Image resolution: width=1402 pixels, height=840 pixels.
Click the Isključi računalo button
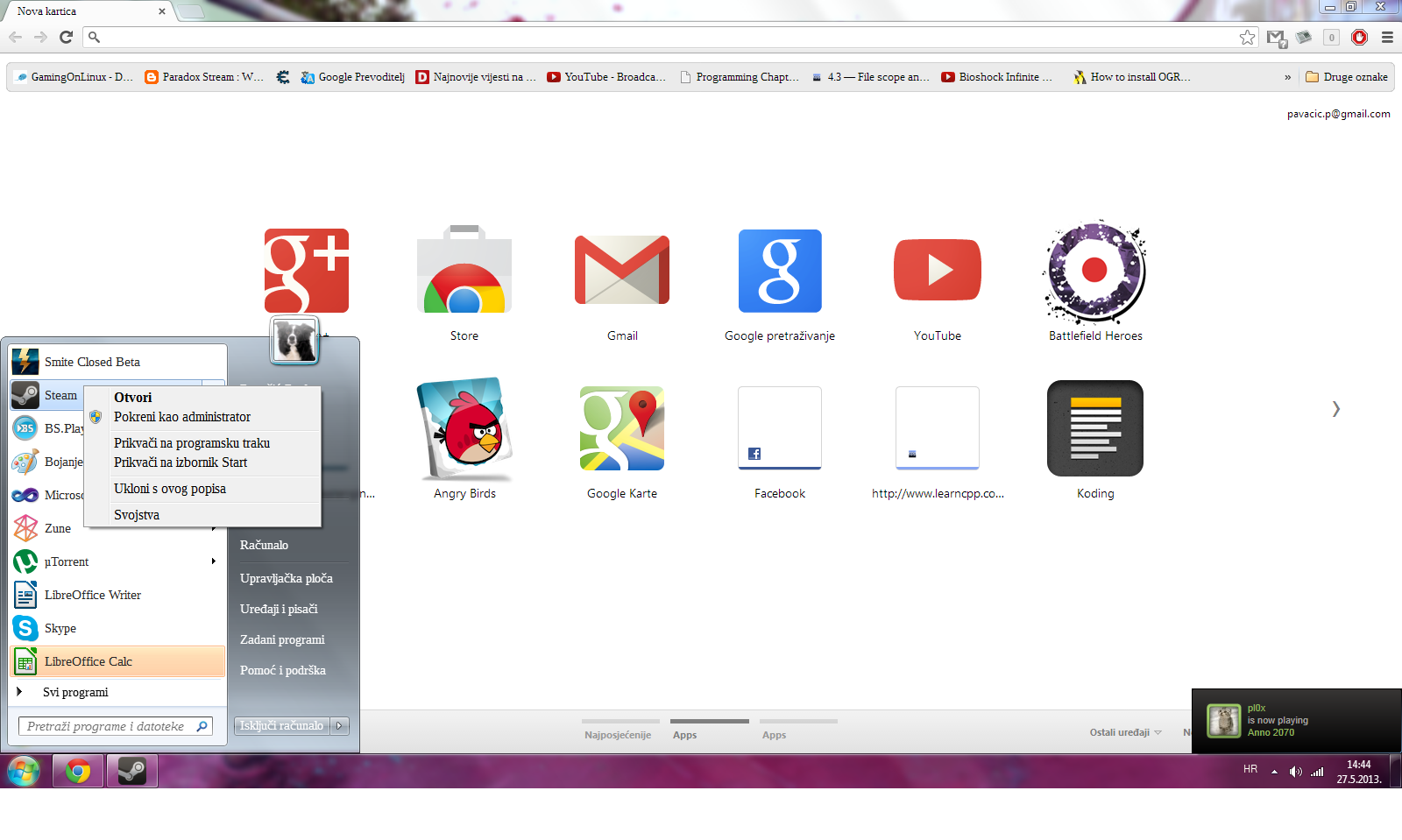tap(281, 725)
